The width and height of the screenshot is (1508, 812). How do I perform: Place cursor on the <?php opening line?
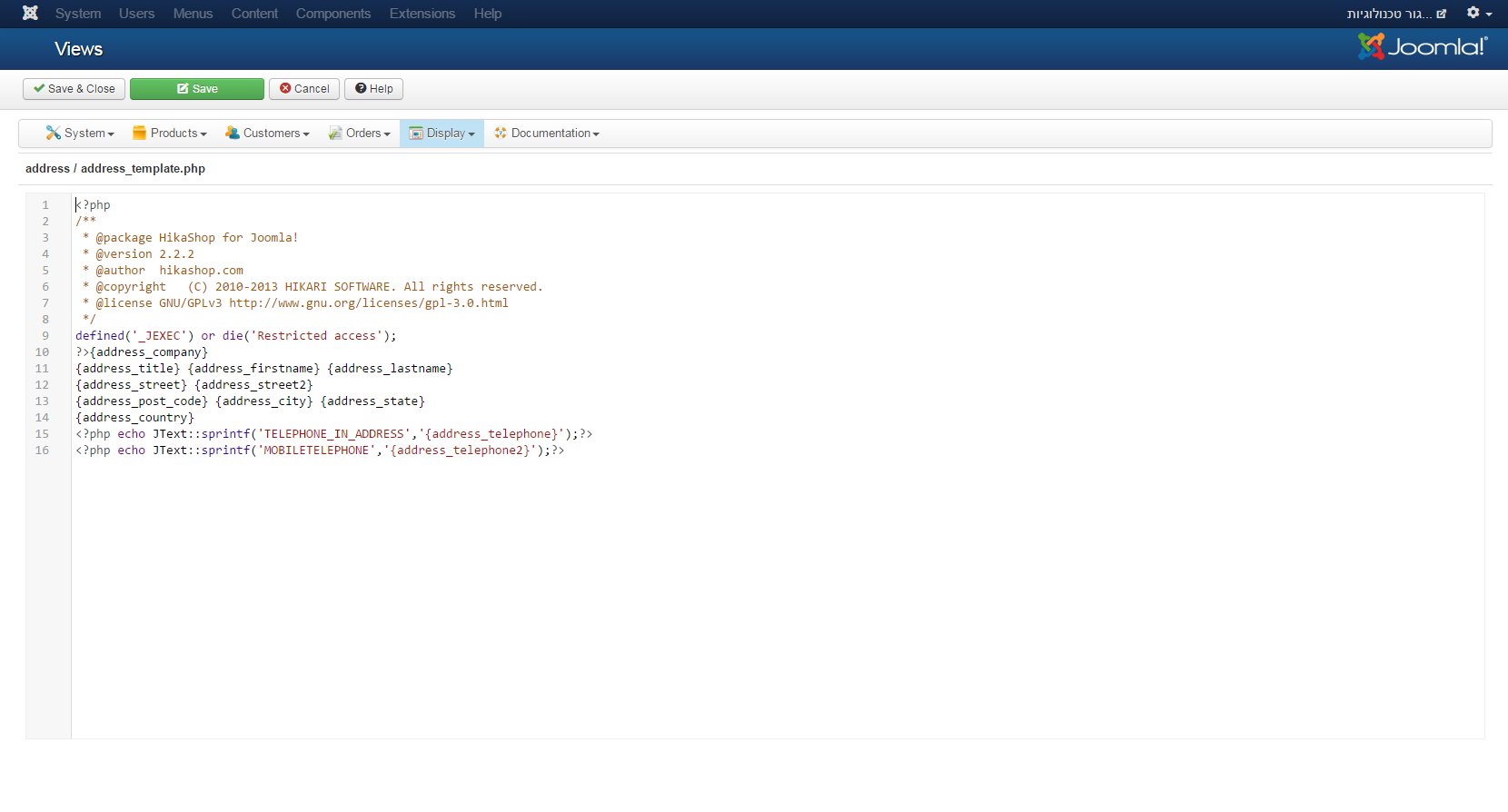(x=93, y=205)
